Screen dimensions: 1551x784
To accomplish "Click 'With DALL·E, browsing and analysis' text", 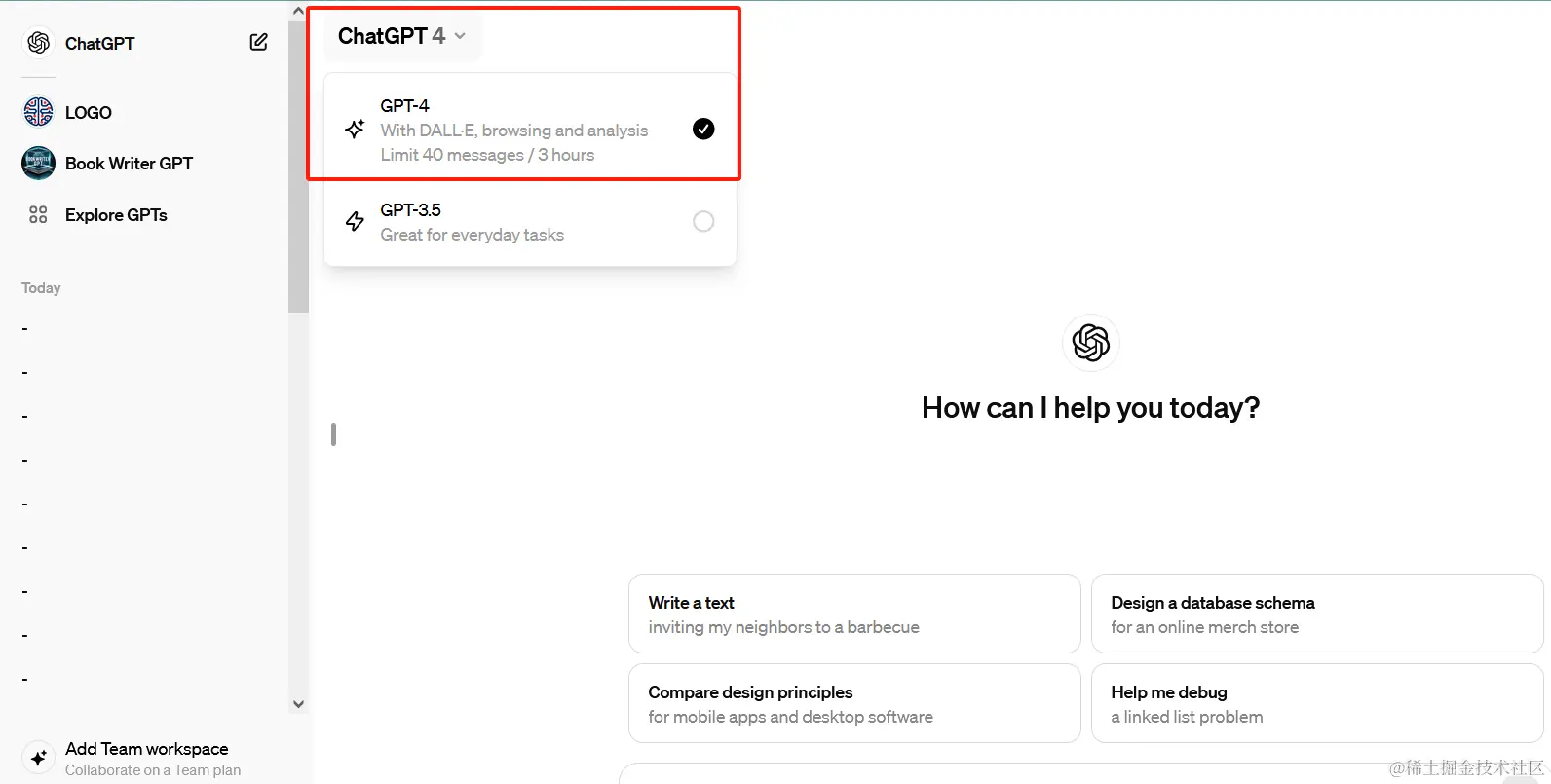I will [514, 131].
